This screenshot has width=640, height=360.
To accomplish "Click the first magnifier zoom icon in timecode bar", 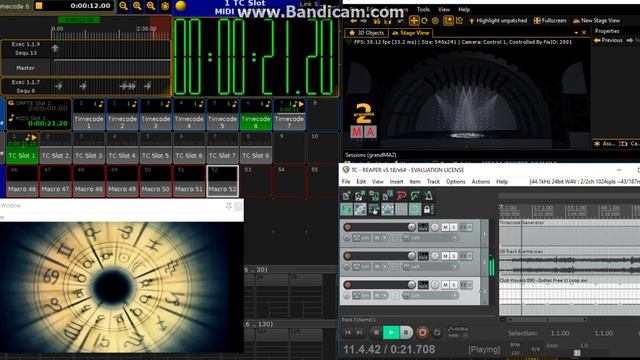I will pyautogui.click(x=123, y=6).
